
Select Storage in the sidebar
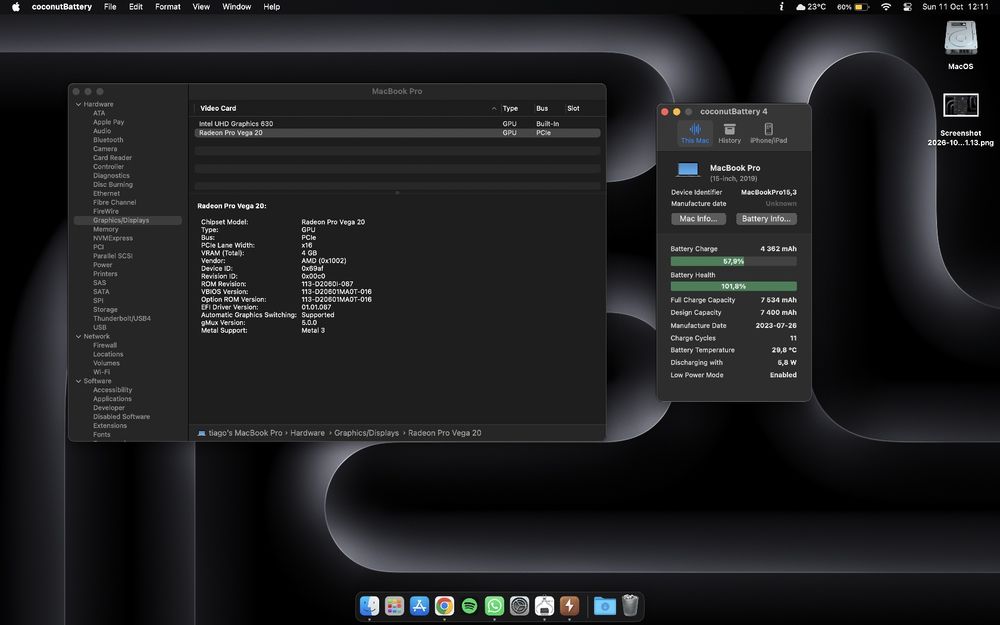tap(105, 309)
